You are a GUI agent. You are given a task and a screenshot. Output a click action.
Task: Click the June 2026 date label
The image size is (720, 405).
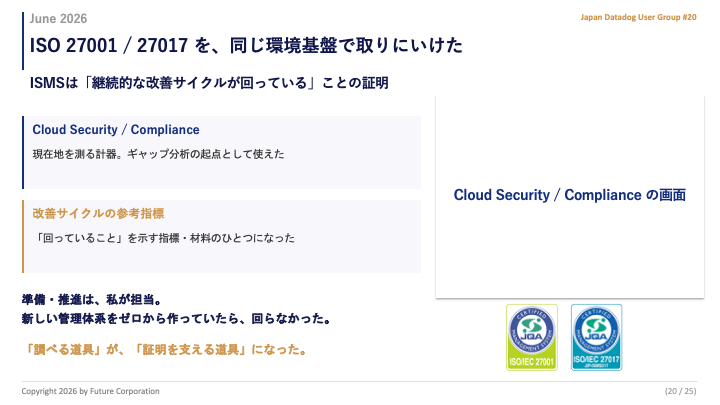click(58, 19)
